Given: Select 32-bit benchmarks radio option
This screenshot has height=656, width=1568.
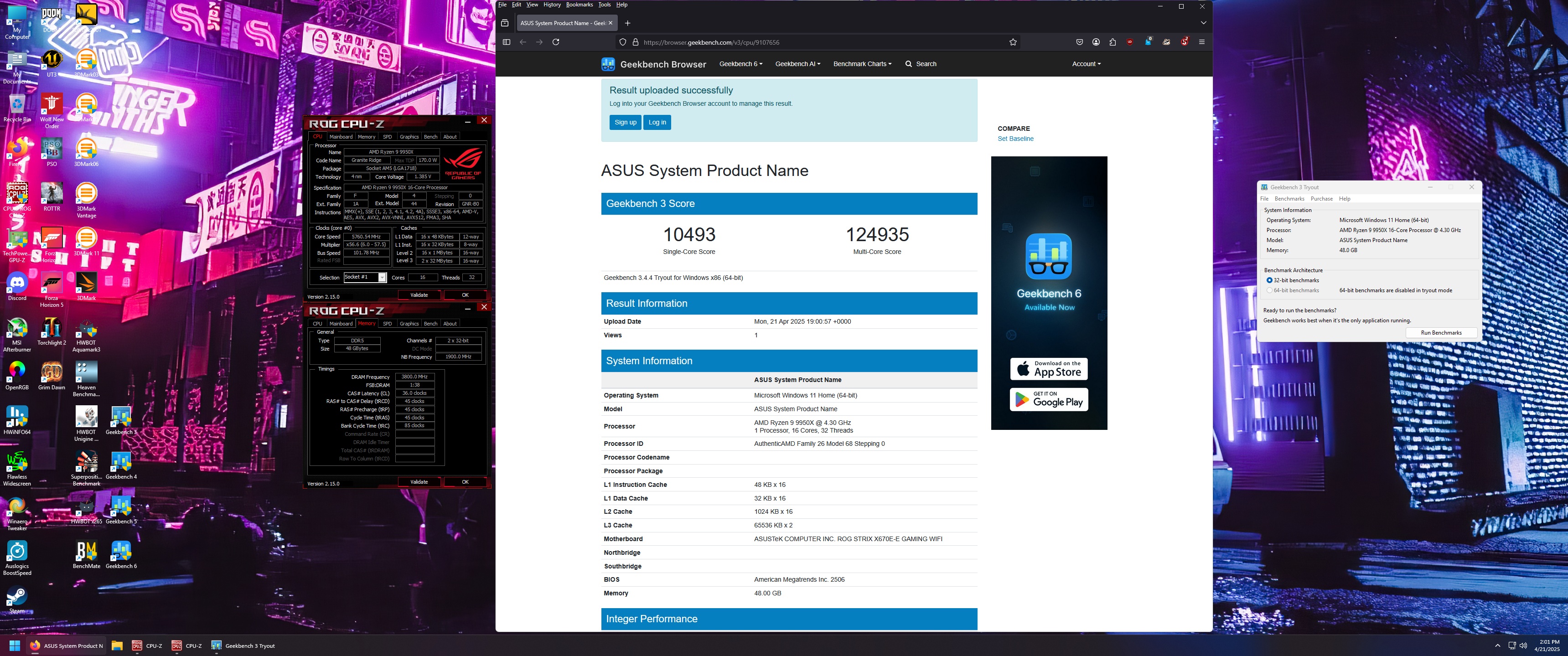Looking at the screenshot, I should tap(1269, 280).
